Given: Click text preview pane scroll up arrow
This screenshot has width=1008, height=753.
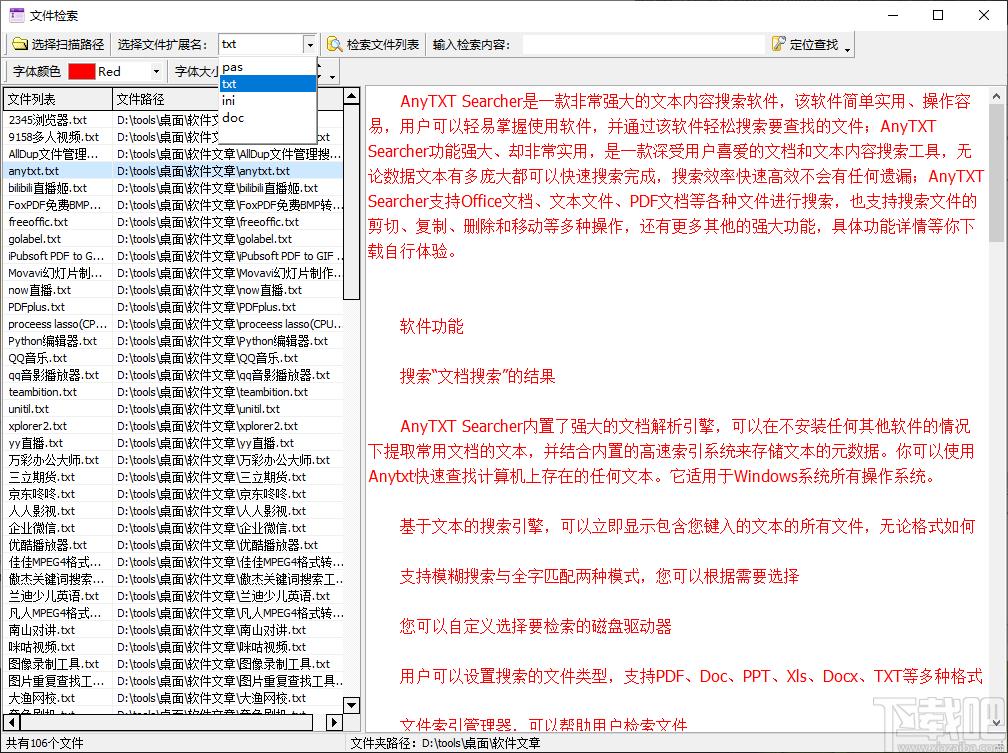Looking at the screenshot, I should [997, 96].
